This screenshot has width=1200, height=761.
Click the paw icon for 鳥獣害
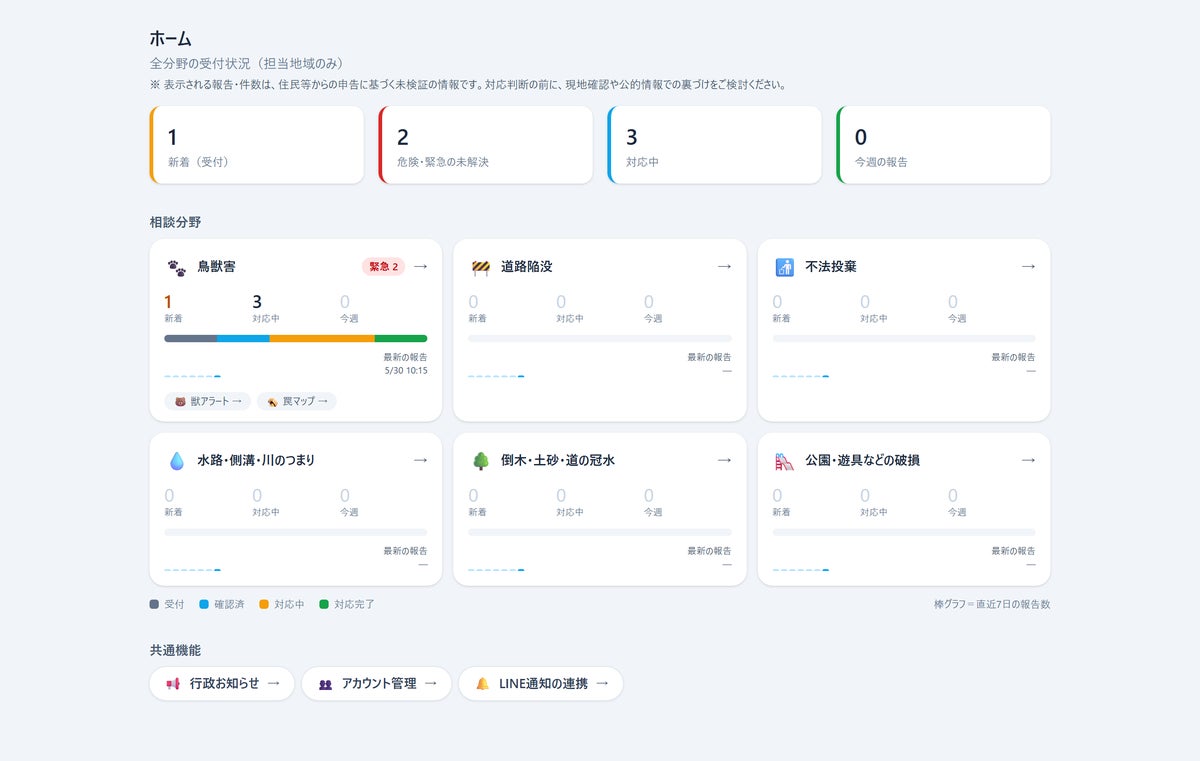pyautogui.click(x=177, y=268)
